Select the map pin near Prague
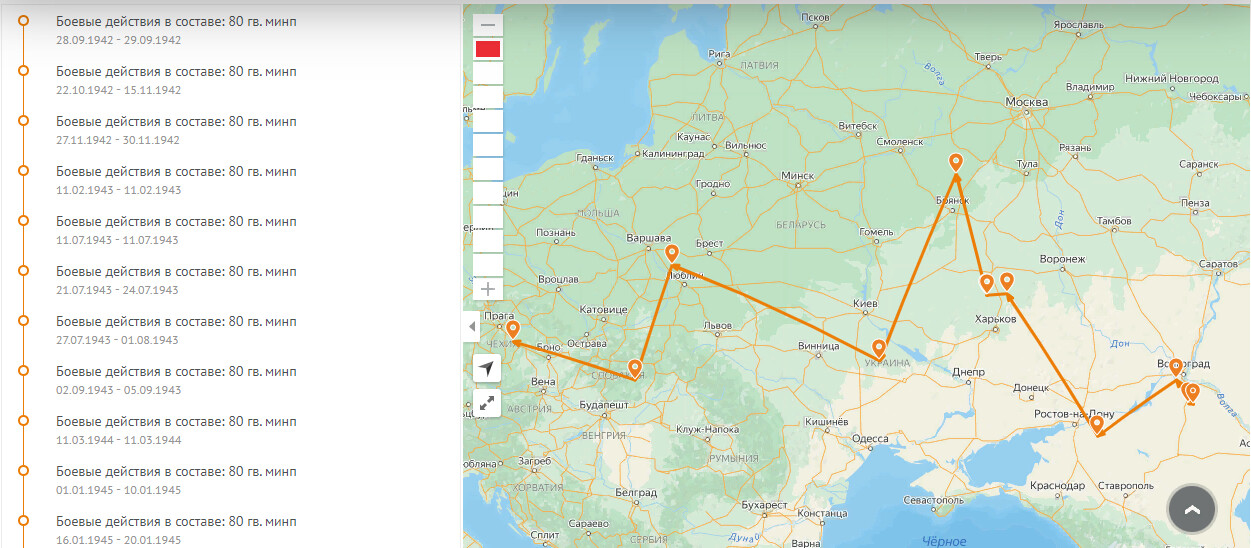1251x548 pixels. pos(513,330)
